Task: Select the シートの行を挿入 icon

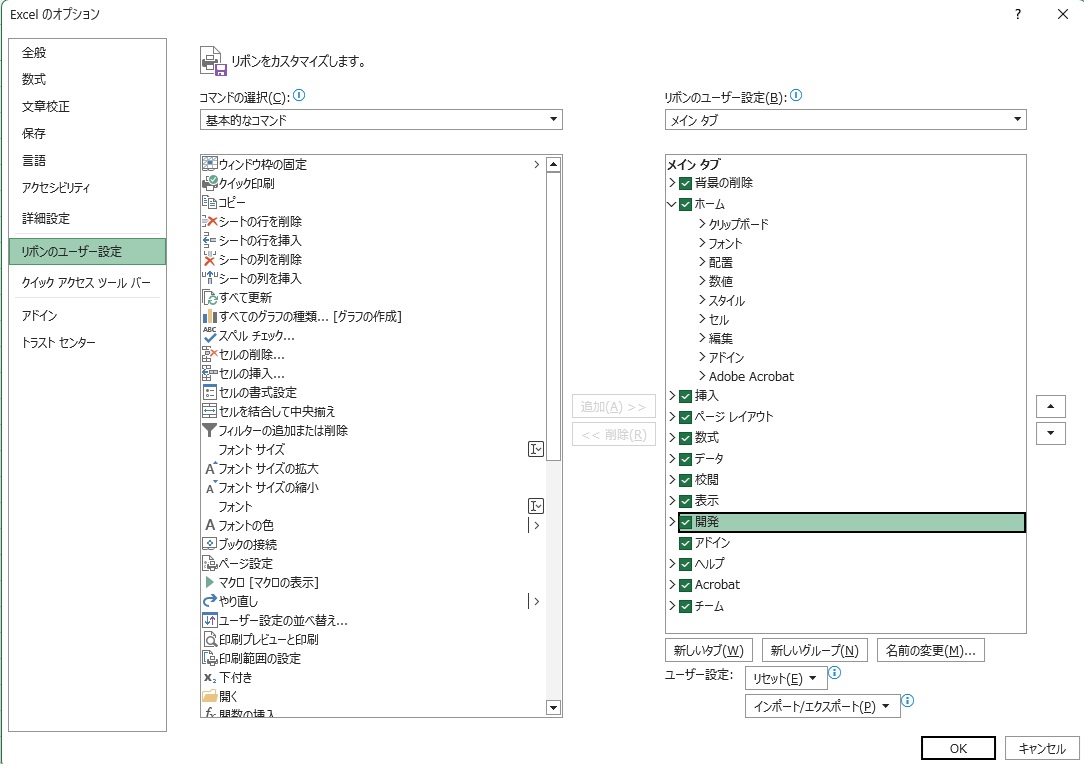Action: click(209, 240)
